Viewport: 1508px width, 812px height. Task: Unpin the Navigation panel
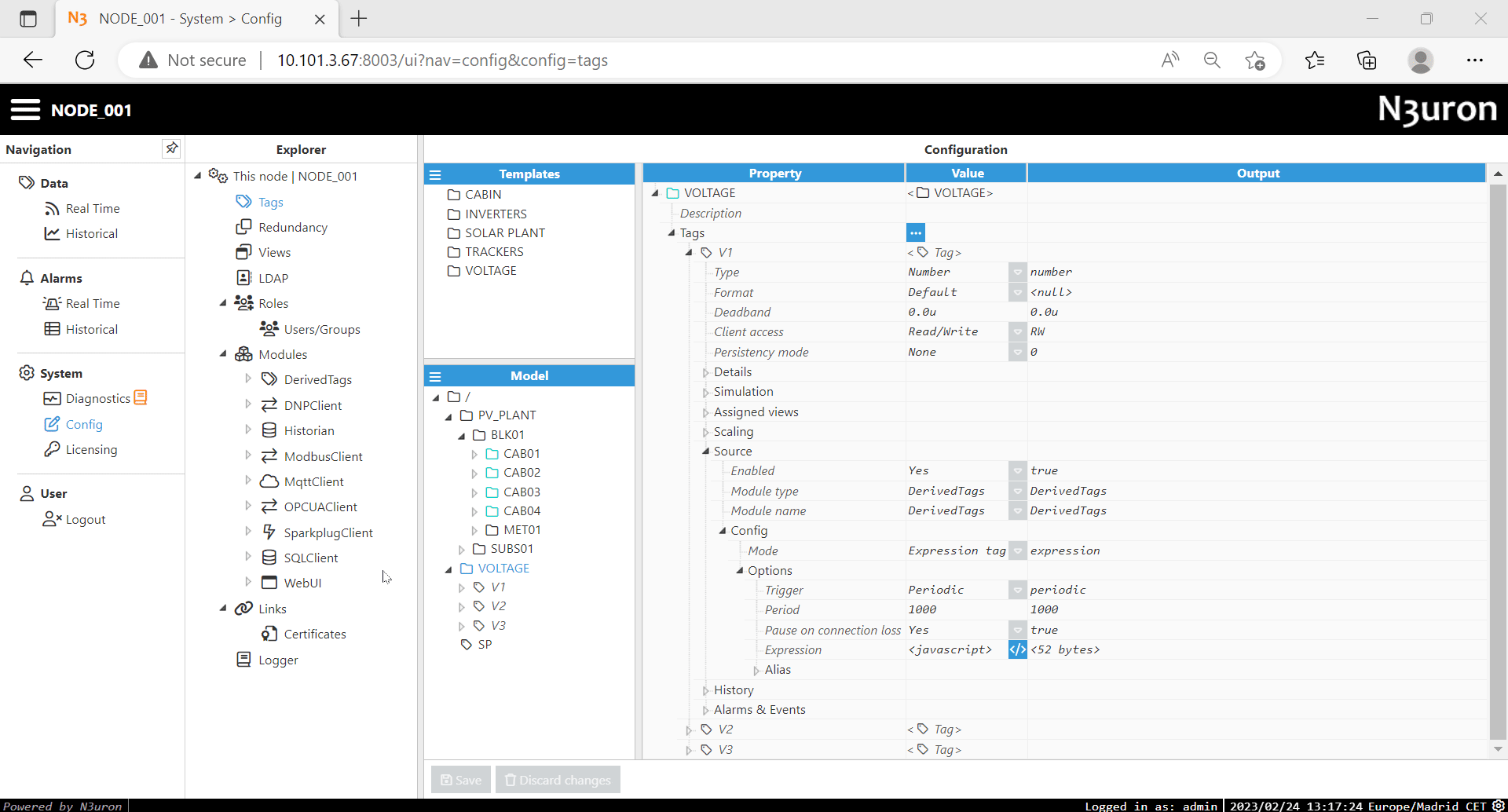point(171,148)
